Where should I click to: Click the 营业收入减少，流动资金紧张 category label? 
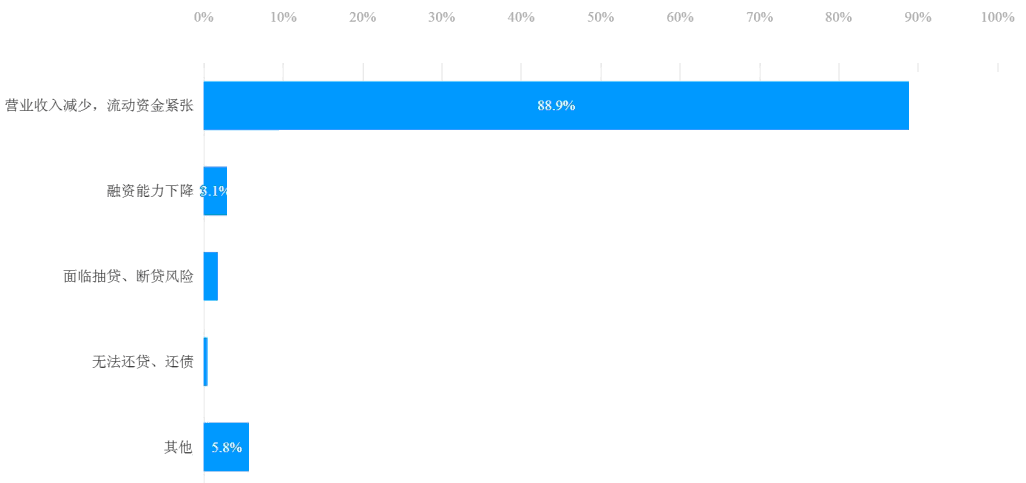click(99, 105)
